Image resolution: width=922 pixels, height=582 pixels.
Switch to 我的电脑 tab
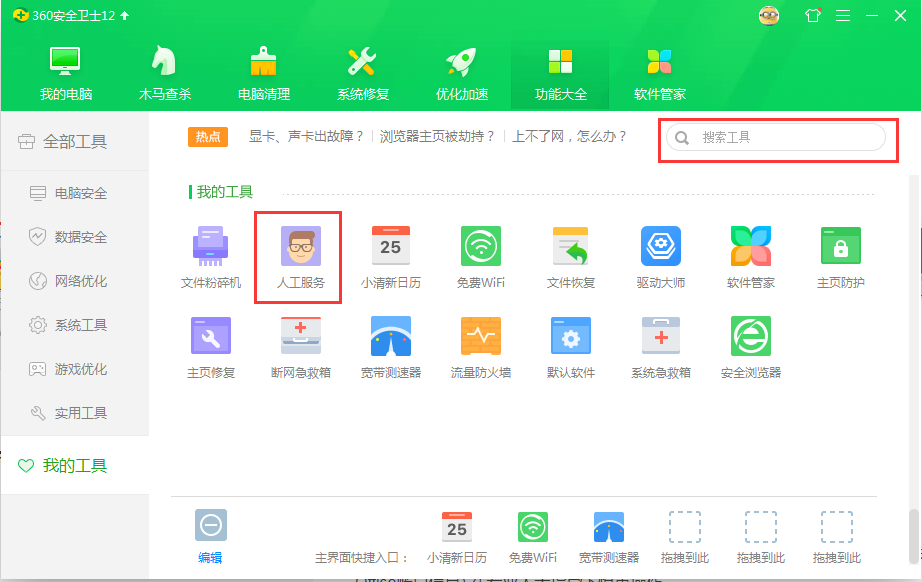(x=65, y=74)
